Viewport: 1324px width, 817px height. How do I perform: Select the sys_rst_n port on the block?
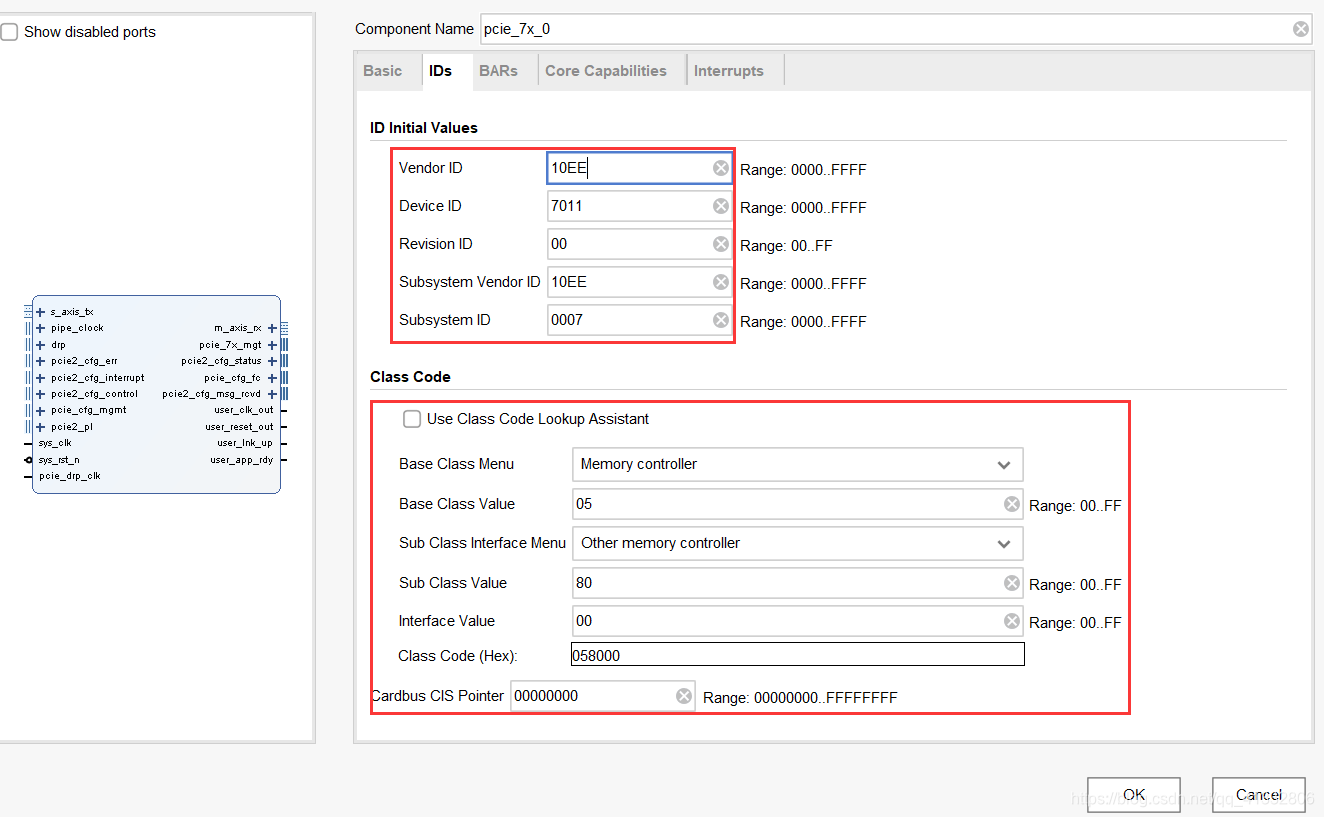(x=58, y=460)
